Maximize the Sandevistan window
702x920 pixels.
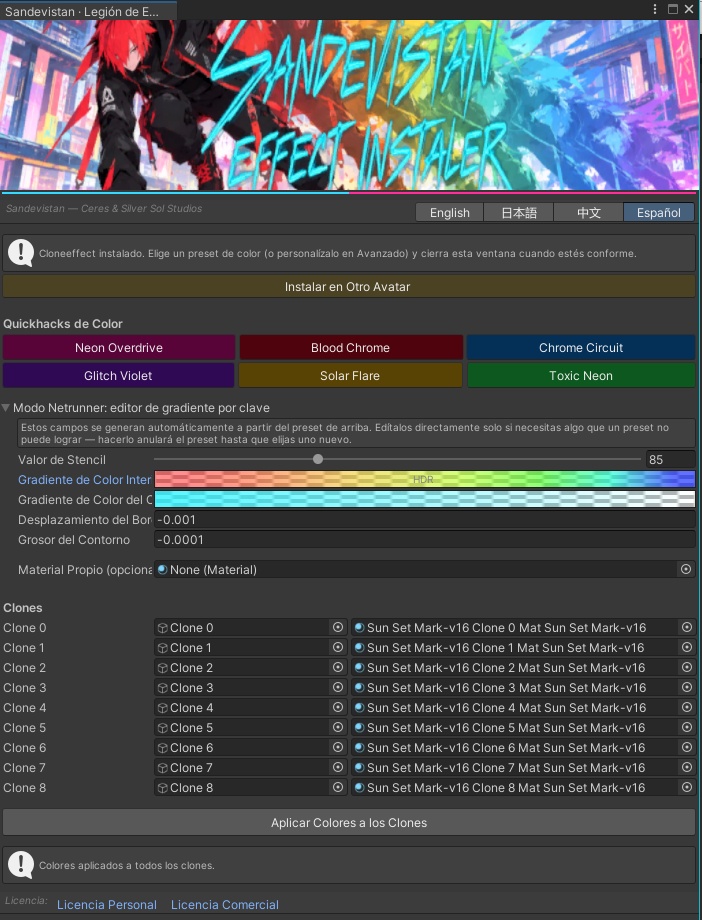pos(673,9)
